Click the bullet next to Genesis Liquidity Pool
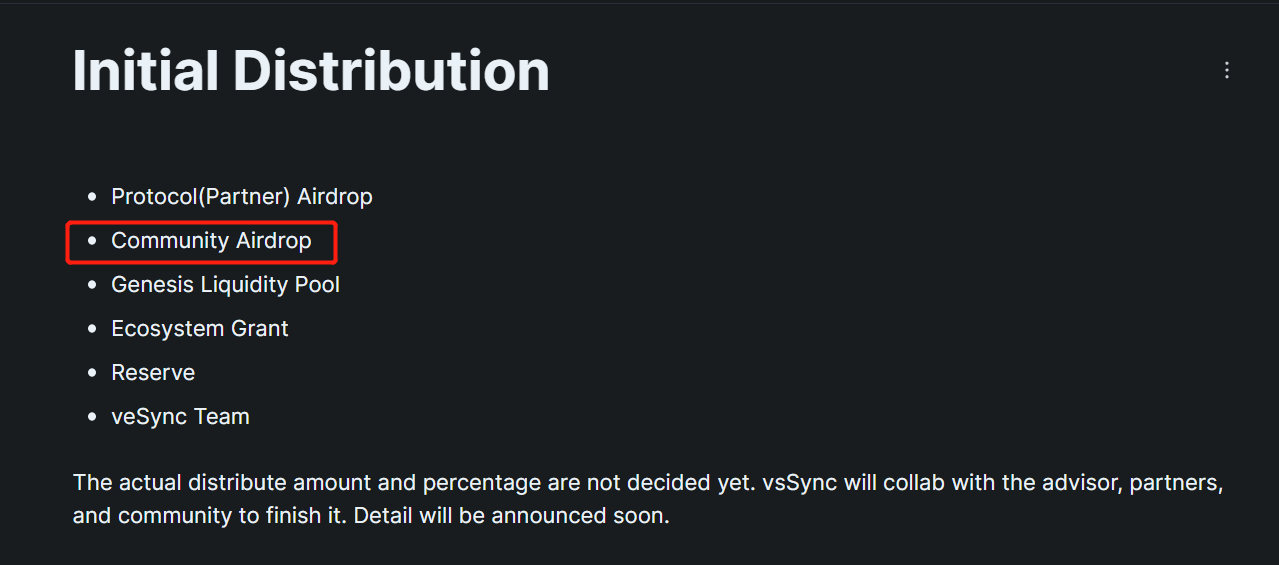This screenshot has height=565, width=1279. pyautogui.click(x=93, y=286)
